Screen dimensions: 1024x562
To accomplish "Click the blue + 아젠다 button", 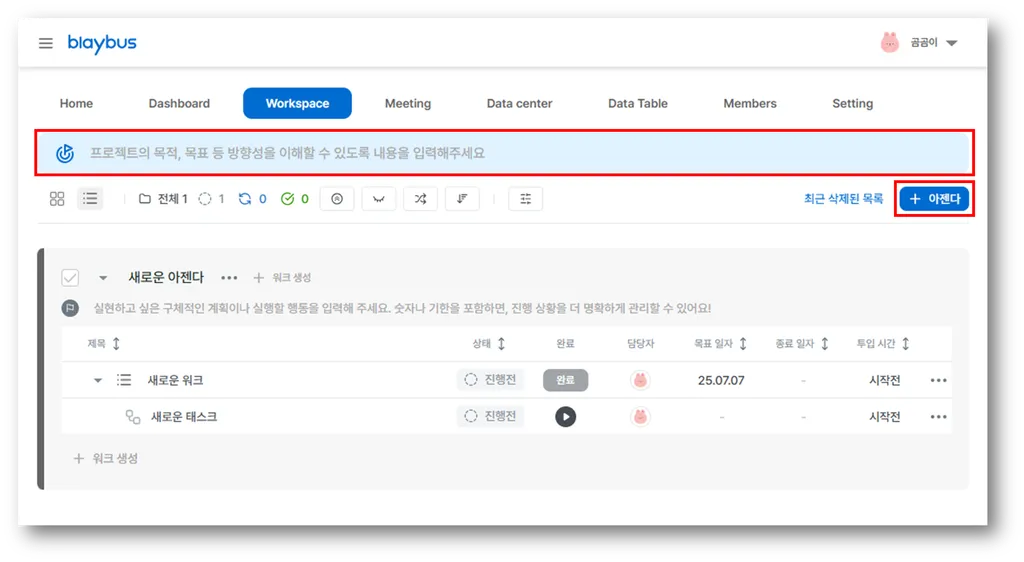I will click(x=934, y=199).
